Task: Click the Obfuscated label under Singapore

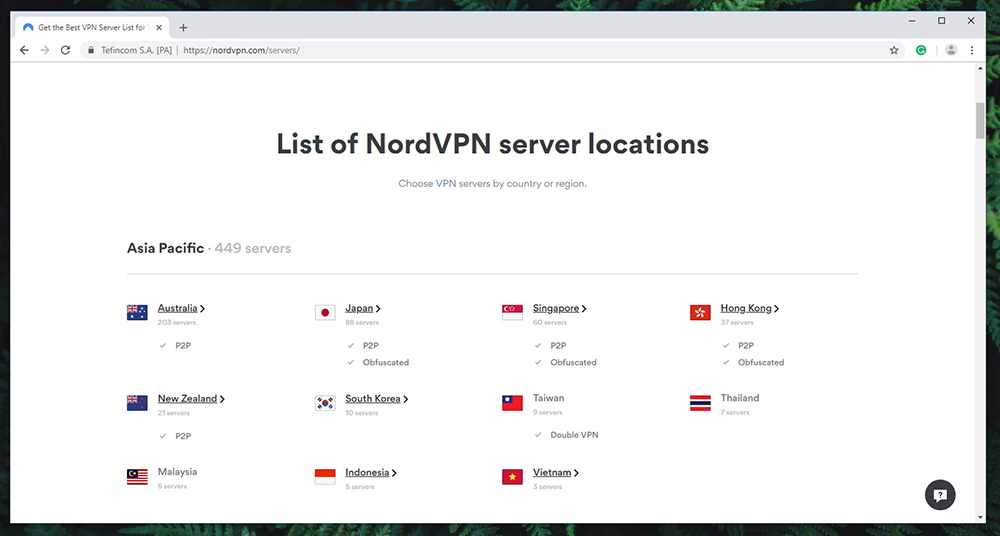Action: tap(573, 362)
